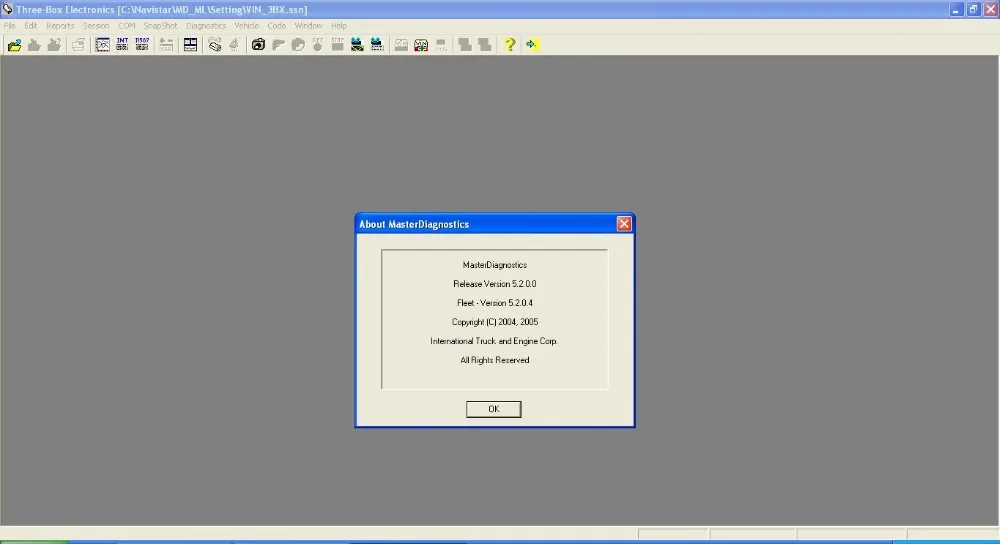The height and width of the screenshot is (544, 1000).
Task: Open the graph display toolbar icon
Action: click(102, 45)
